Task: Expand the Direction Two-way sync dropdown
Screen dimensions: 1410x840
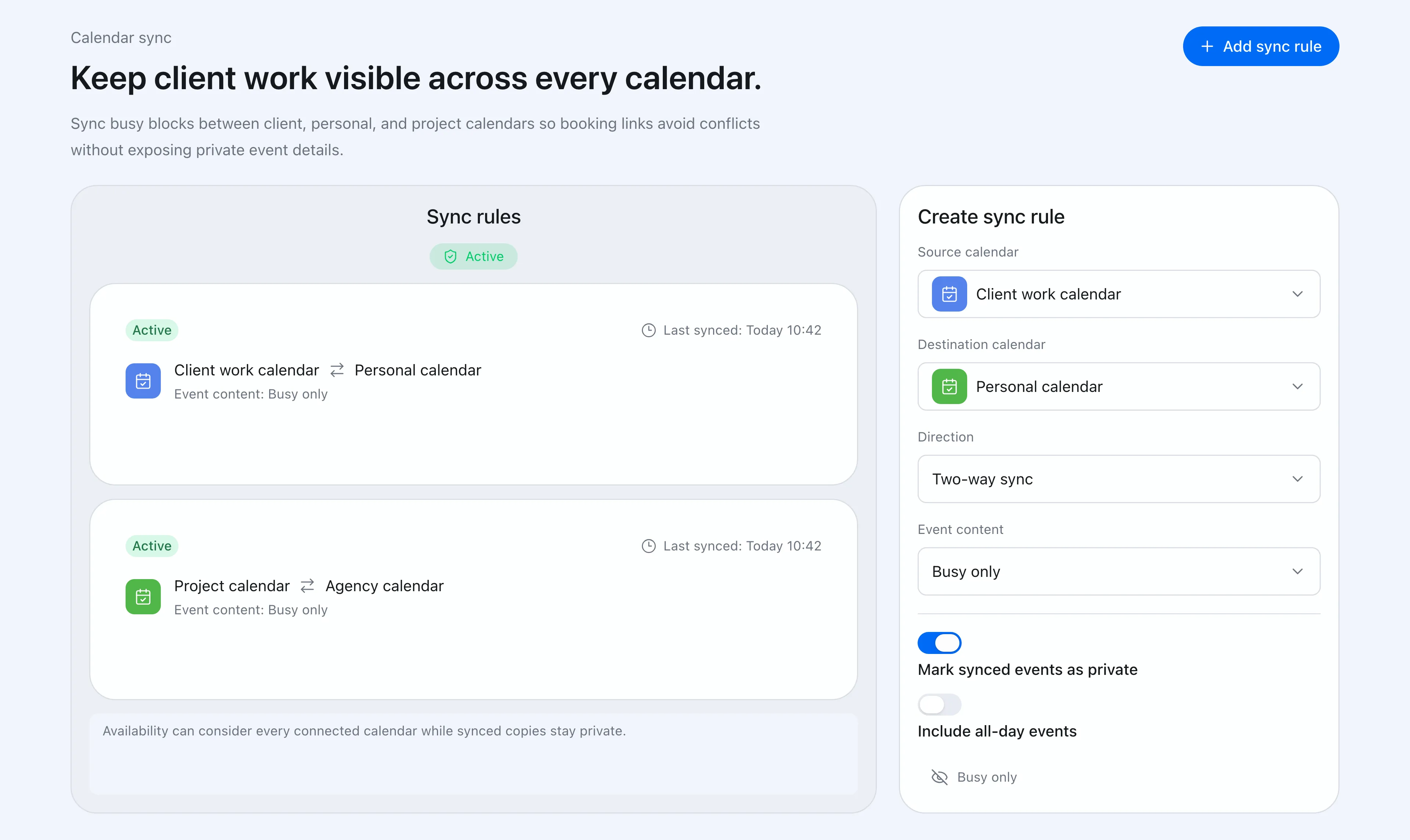Action: (1118, 479)
